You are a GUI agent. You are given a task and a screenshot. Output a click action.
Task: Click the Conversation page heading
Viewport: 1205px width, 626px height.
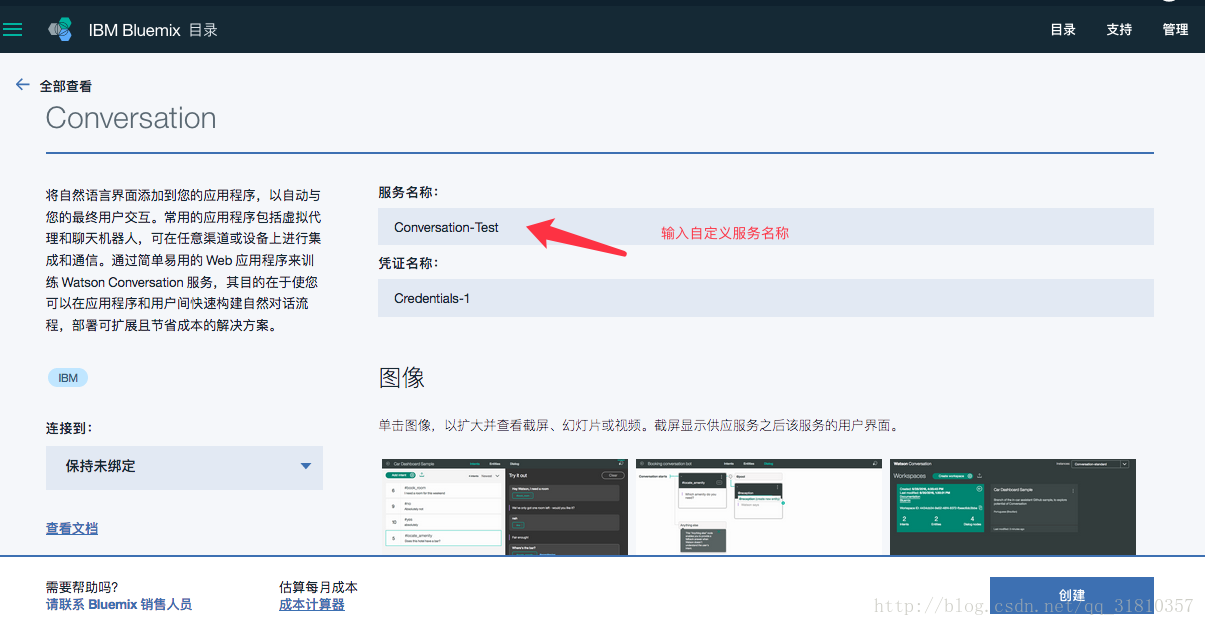131,118
